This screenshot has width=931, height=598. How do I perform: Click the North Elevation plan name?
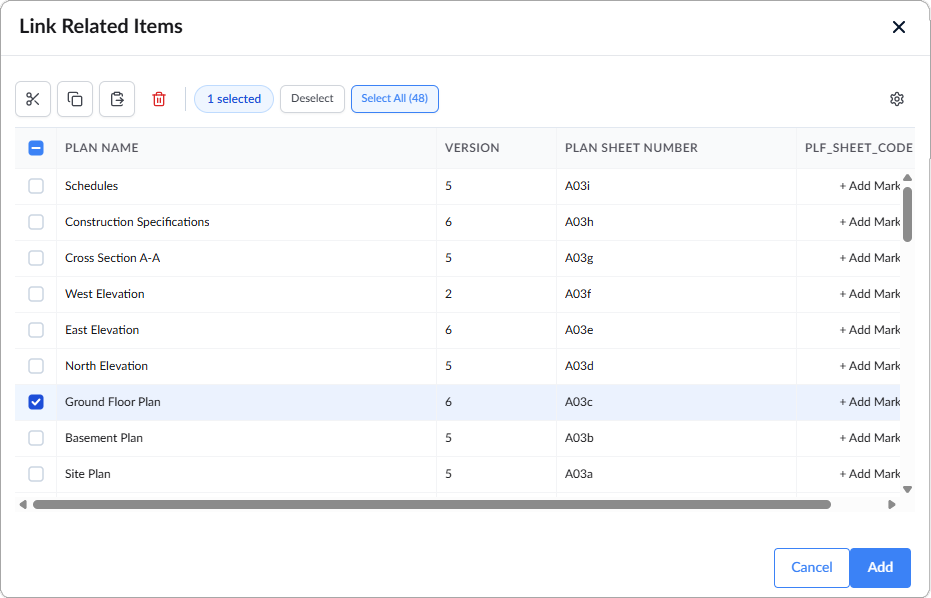click(106, 366)
